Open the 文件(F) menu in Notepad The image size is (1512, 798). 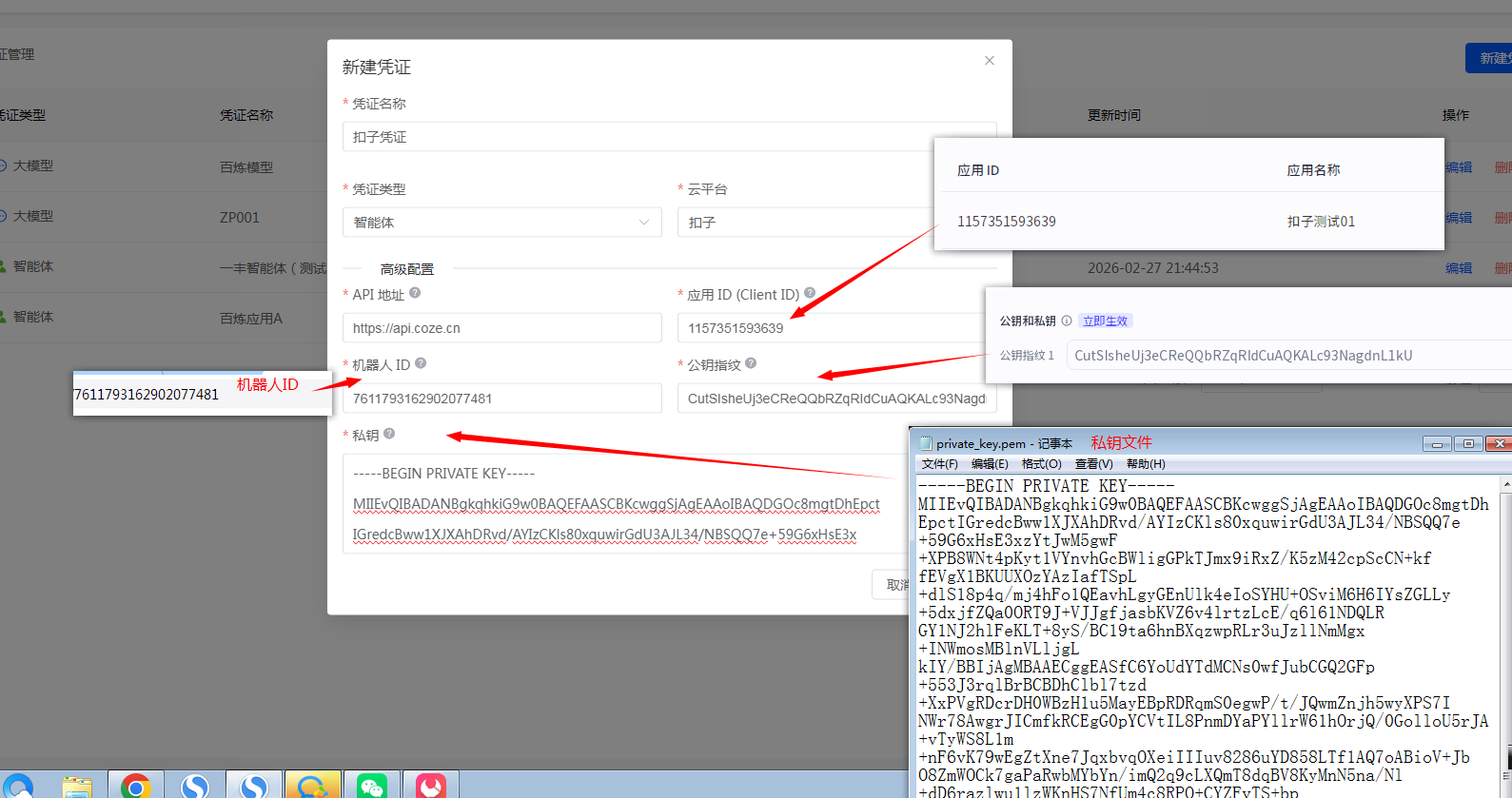pos(939,464)
